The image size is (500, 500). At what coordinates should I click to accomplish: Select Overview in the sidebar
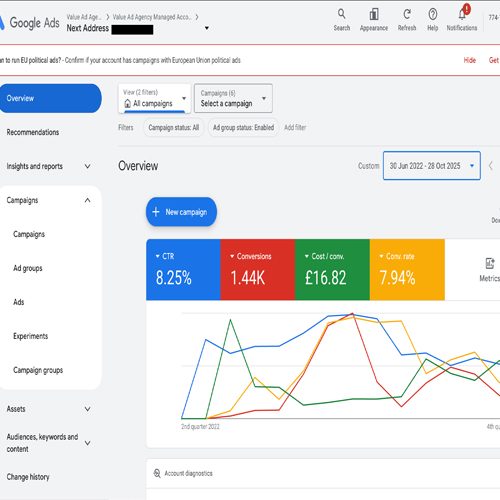pyautogui.click(x=50, y=98)
